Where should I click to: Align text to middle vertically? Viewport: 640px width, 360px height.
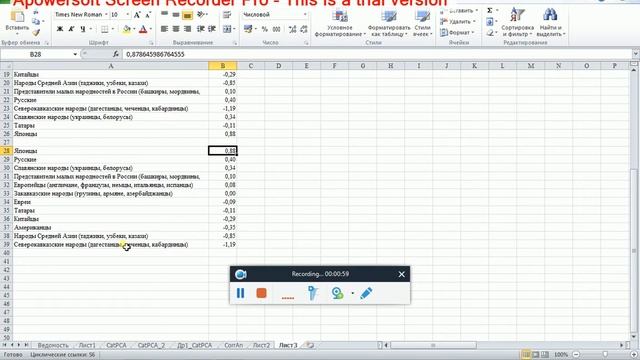pyautogui.click(x=176, y=15)
